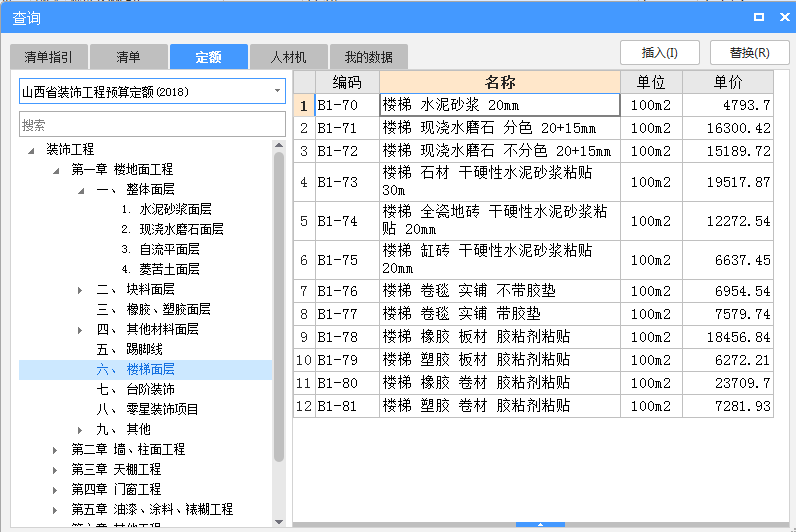The width and height of the screenshot is (796, 532).
Task: Expand 第五章 油漆、涂料、裱糊工程 chapter
Action: tap(55, 510)
